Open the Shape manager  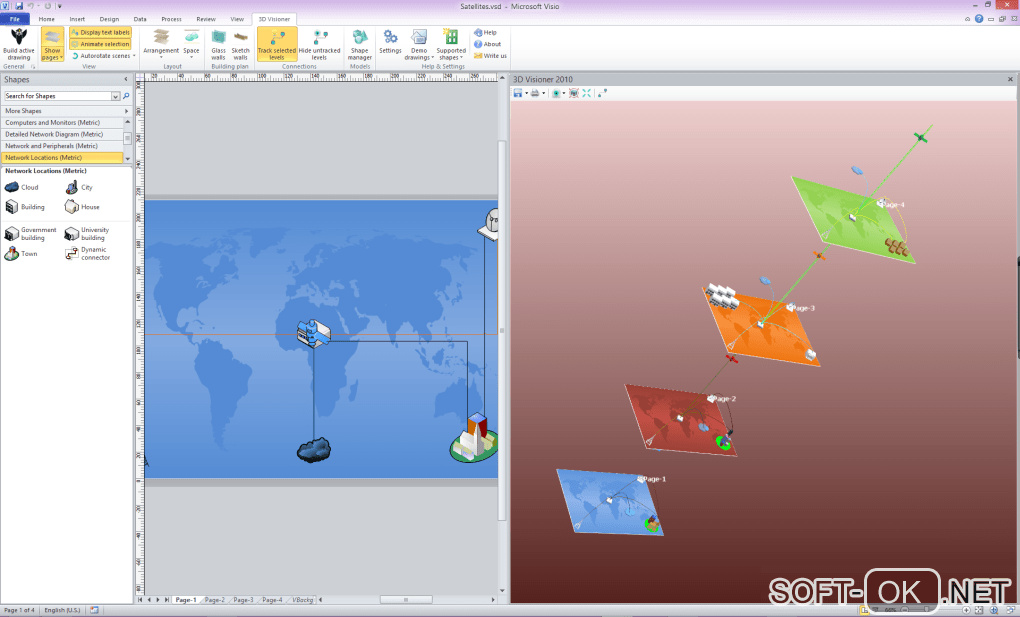tap(360, 44)
